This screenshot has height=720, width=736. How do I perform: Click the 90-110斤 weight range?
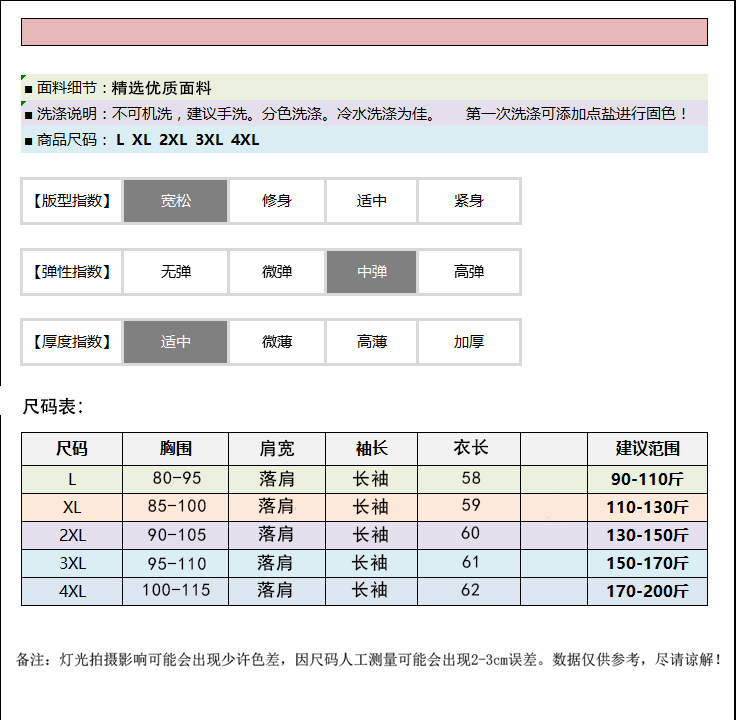647,479
